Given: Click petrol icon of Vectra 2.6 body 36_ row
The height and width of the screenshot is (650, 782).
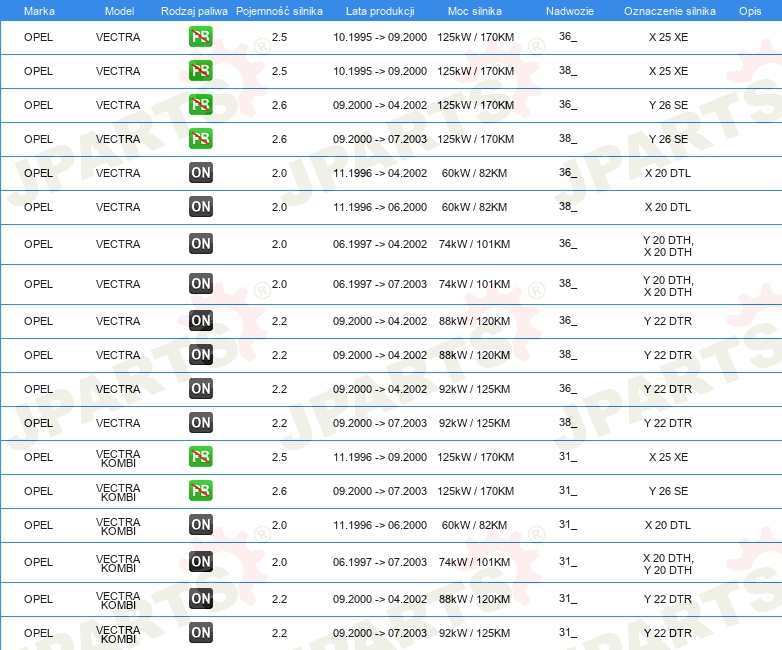Looking at the screenshot, I should click(x=200, y=105).
